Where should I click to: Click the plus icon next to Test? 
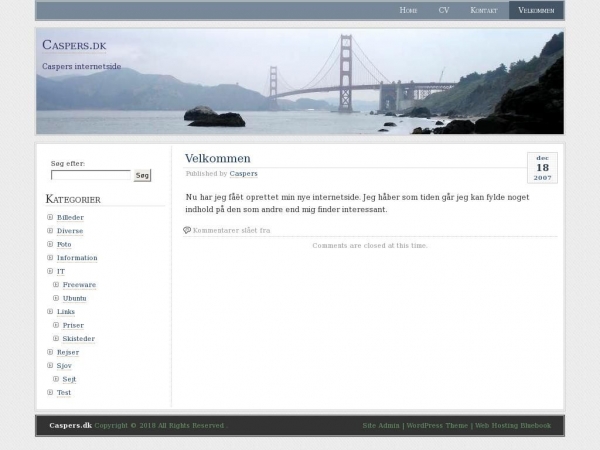tap(50, 393)
